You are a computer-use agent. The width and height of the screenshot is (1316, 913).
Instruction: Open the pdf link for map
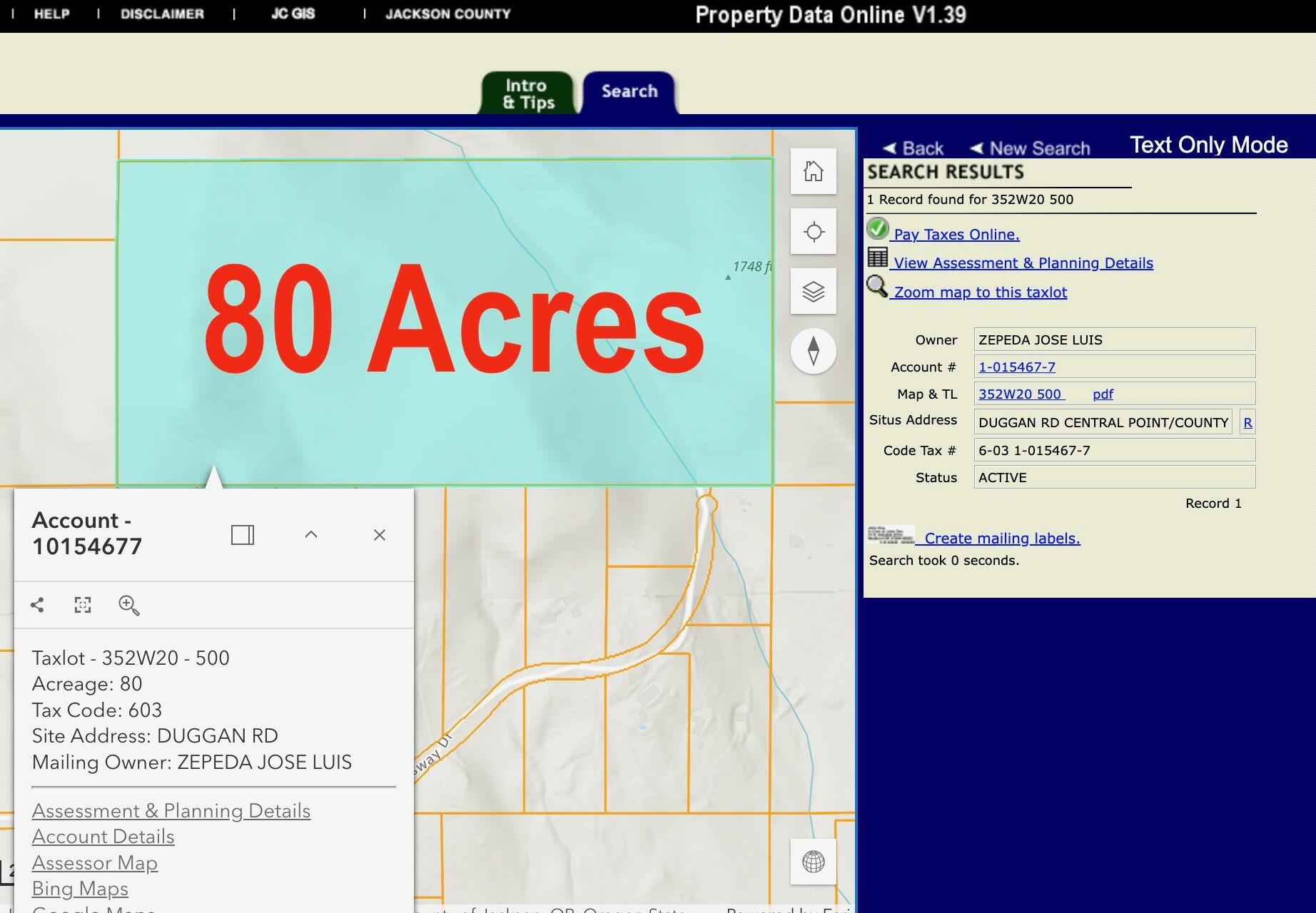point(1103,394)
